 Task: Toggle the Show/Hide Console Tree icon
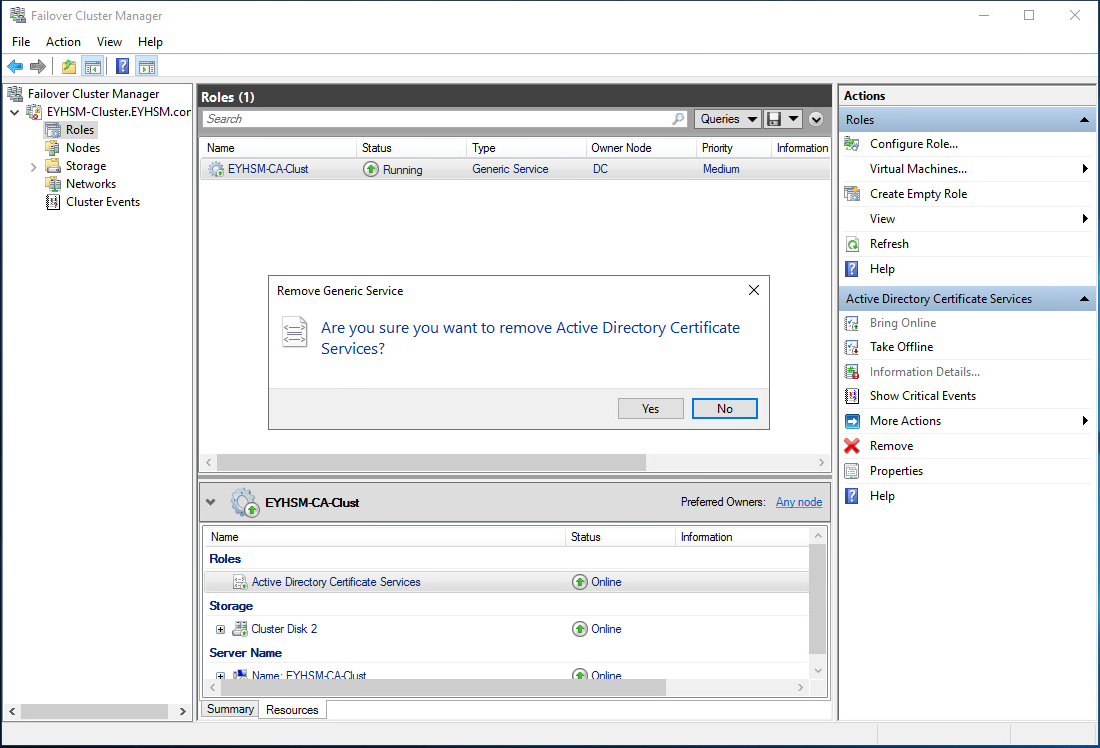(93, 67)
